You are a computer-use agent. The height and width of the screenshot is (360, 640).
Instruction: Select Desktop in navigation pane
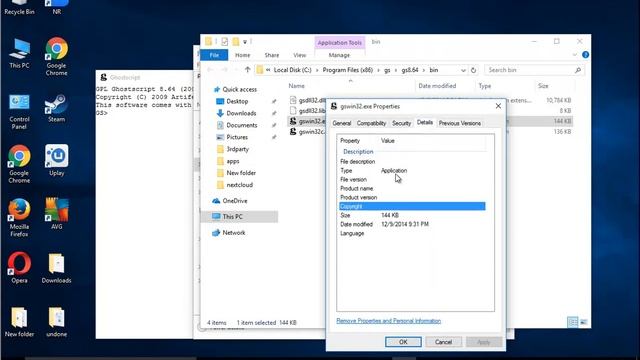(x=237, y=101)
